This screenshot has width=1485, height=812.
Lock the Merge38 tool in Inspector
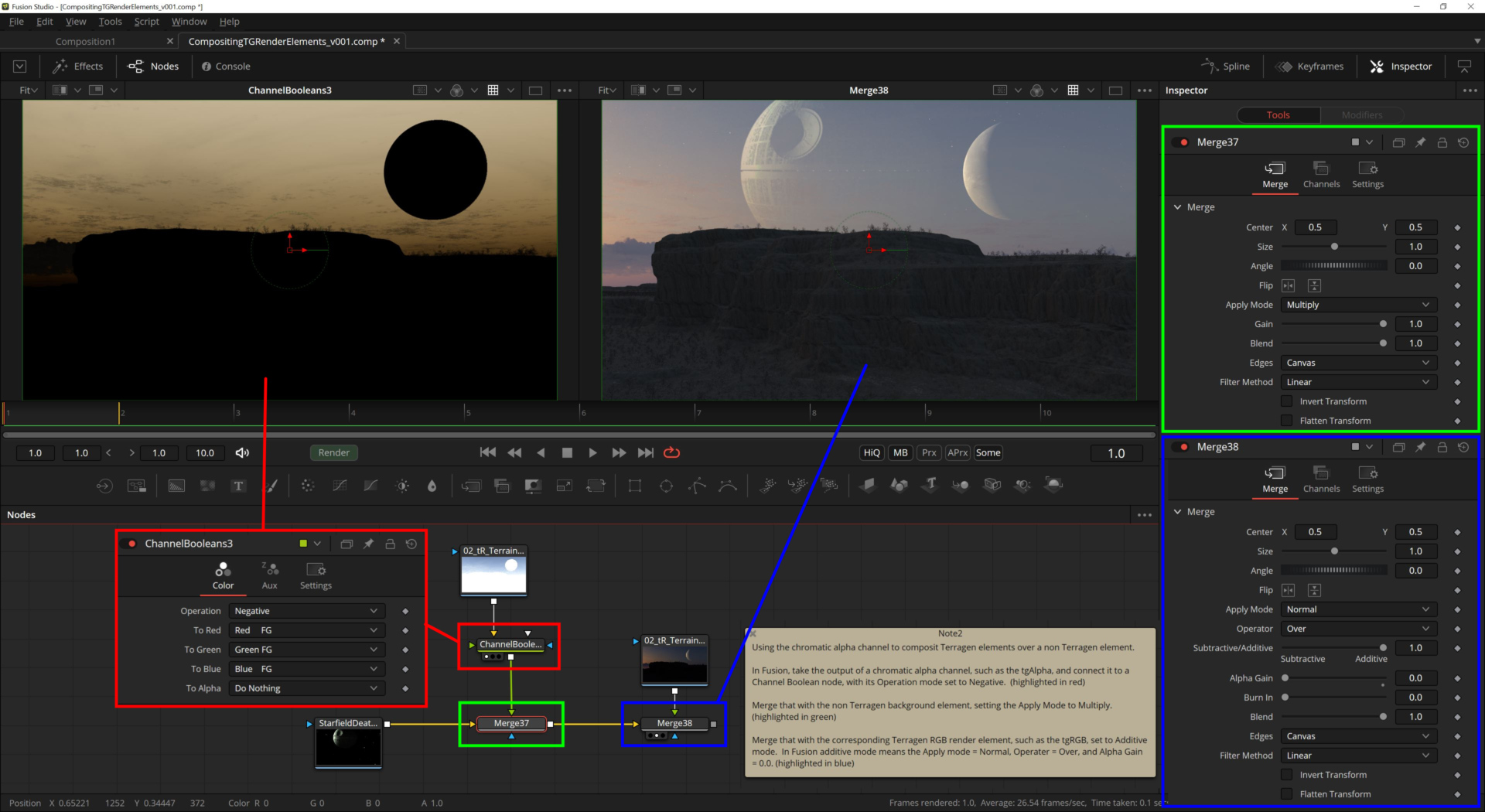click(1442, 447)
